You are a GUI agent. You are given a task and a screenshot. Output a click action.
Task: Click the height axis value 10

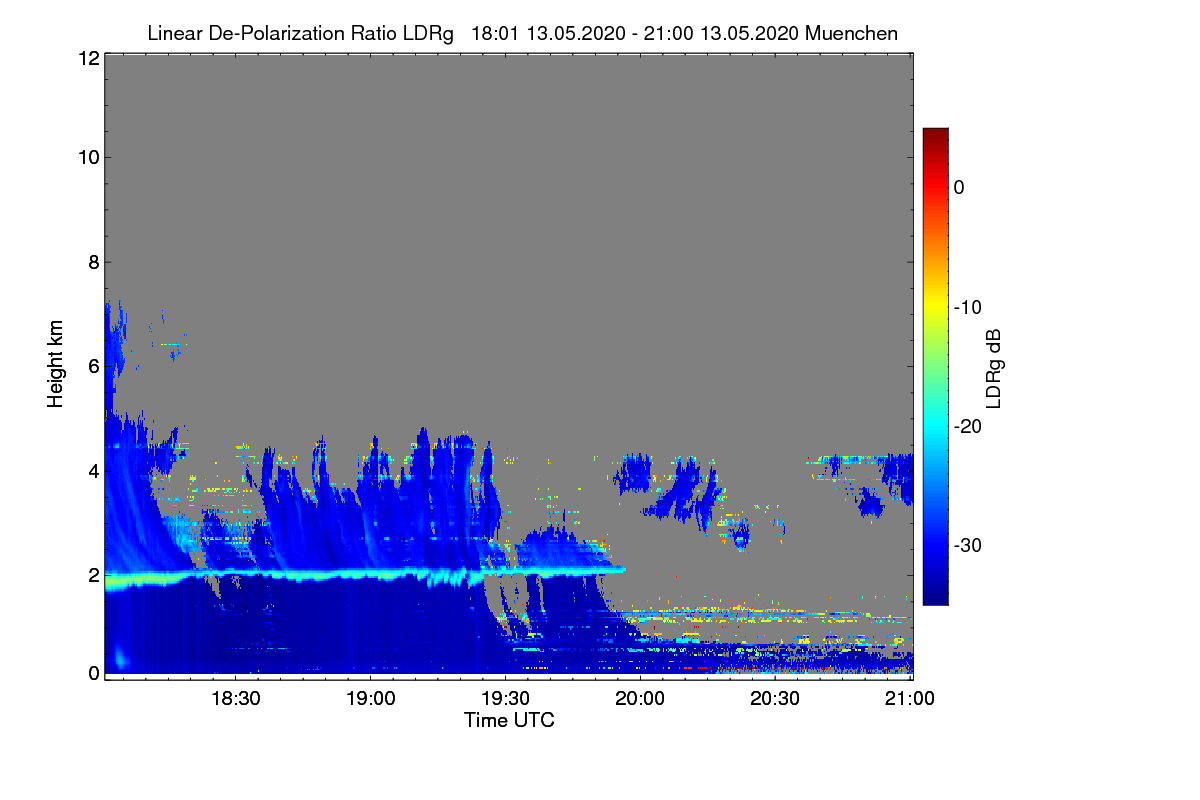click(x=87, y=157)
